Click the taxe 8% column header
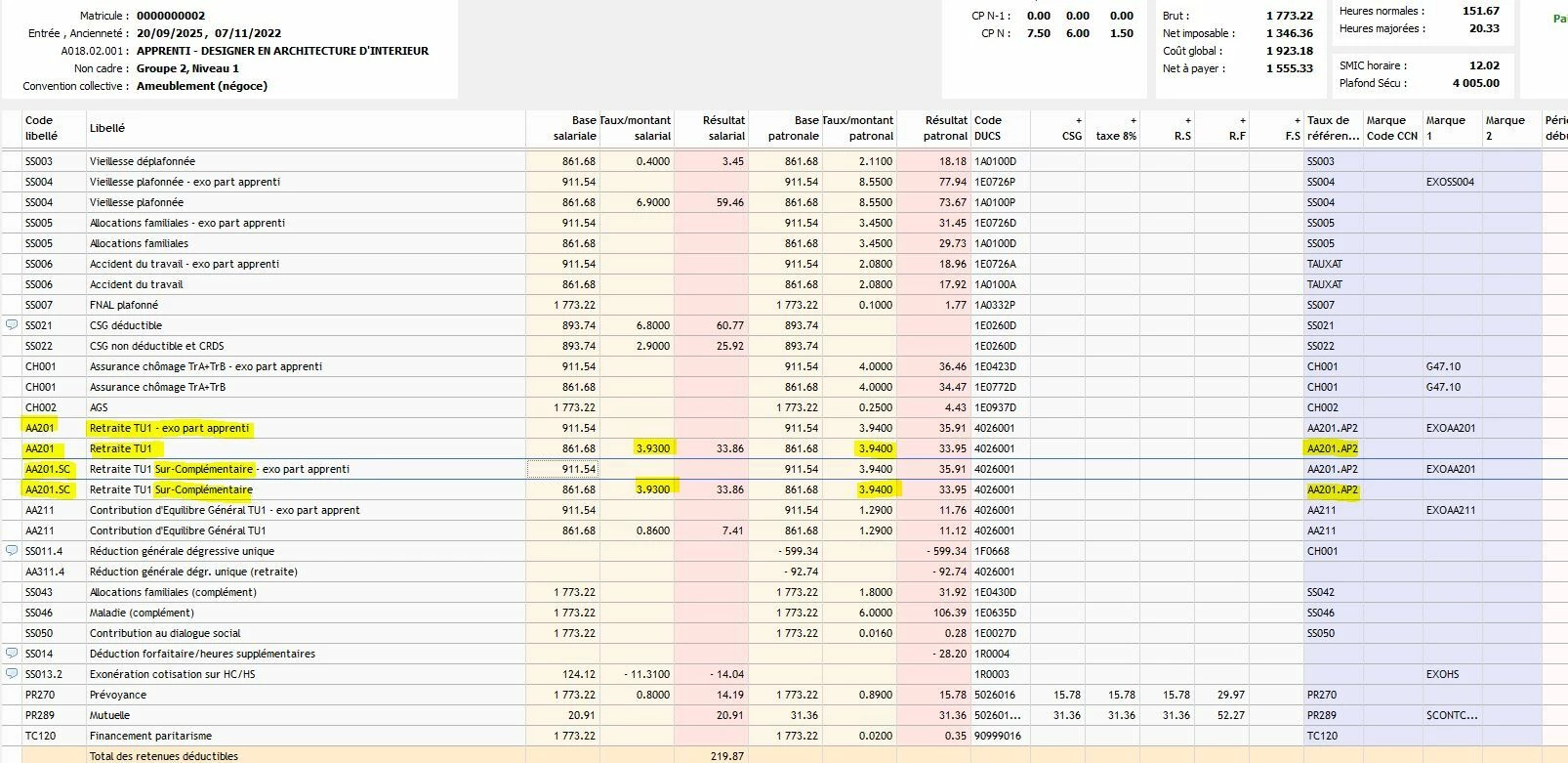This screenshot has width=1568, height=763. tap(1113, 128)
